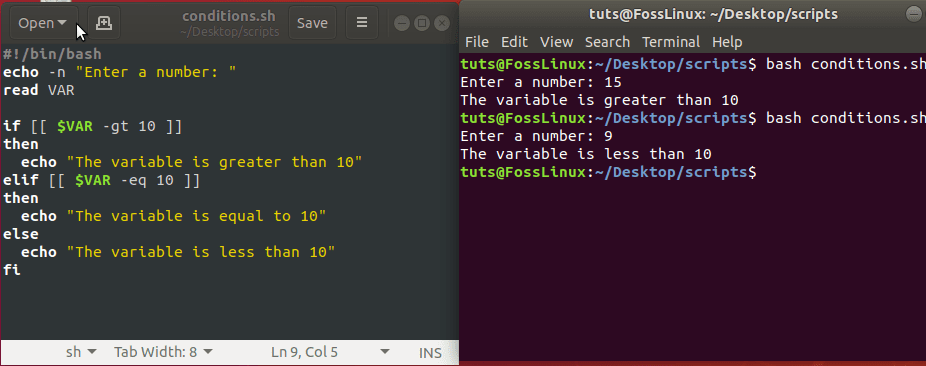Image resolution: width=926 pixels, height=366 pixels.
Task: Click terminal output "The variable is greater than 10"
Action: [599, 100]
